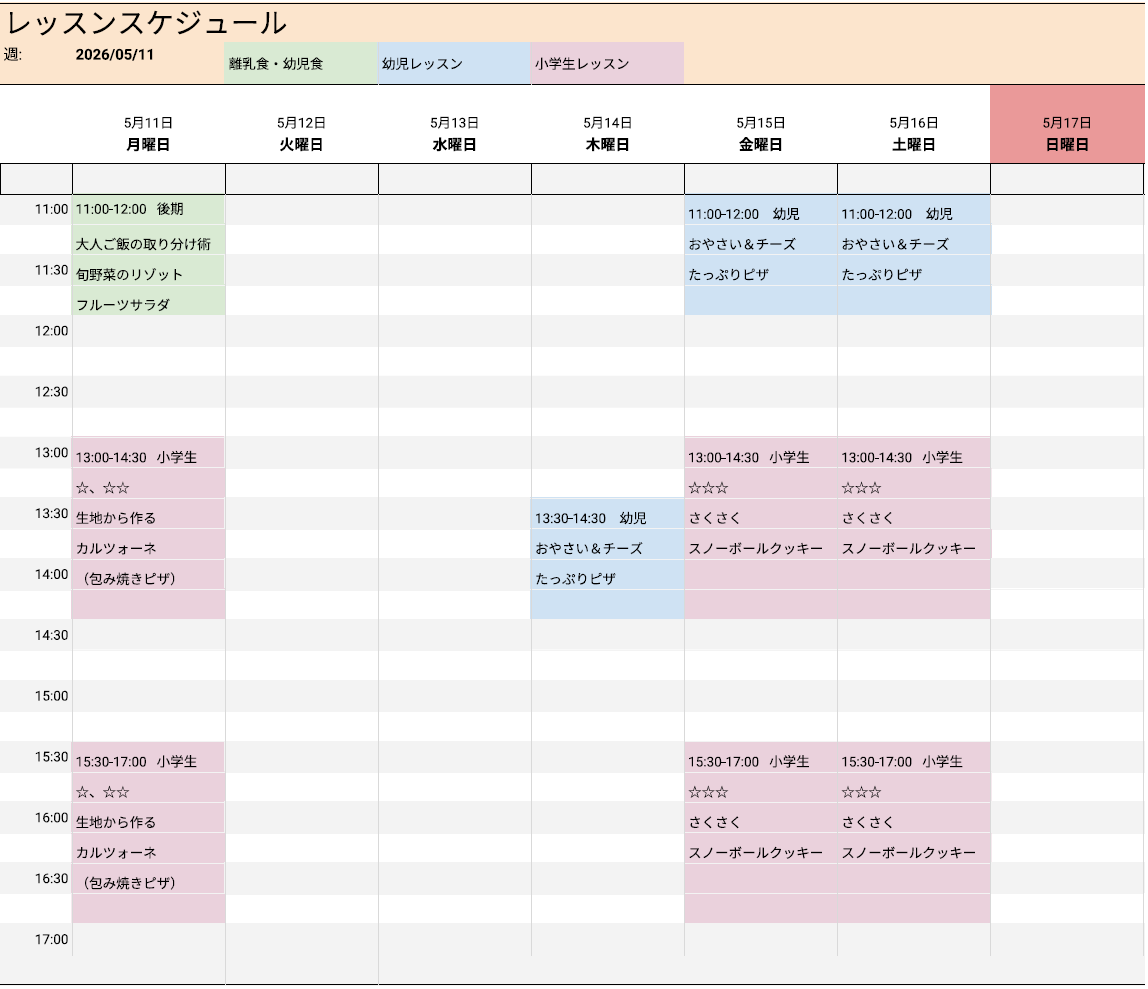Click the green 離乳食・幼児食 legend swatch
The image size is (1148, 989).
[x=301, y=64]
